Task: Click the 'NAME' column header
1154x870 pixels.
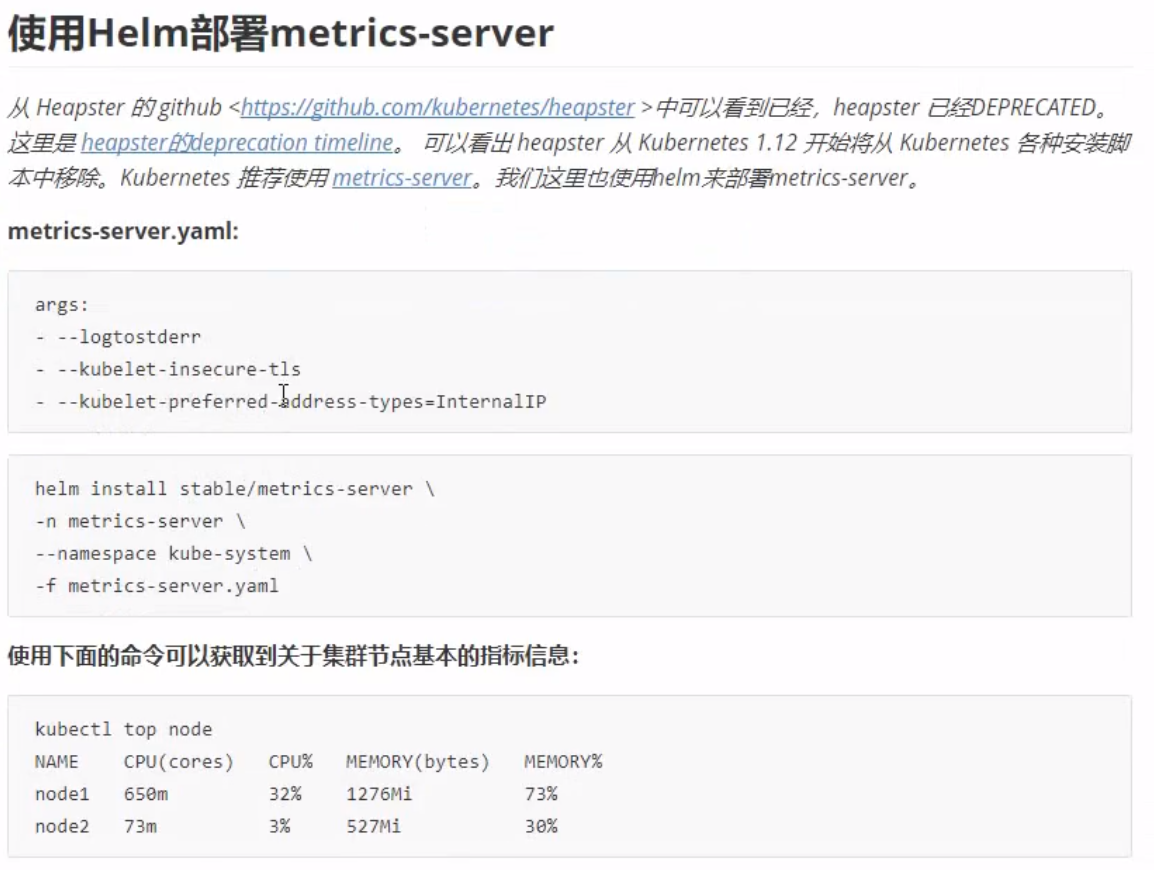Action: 57,762
